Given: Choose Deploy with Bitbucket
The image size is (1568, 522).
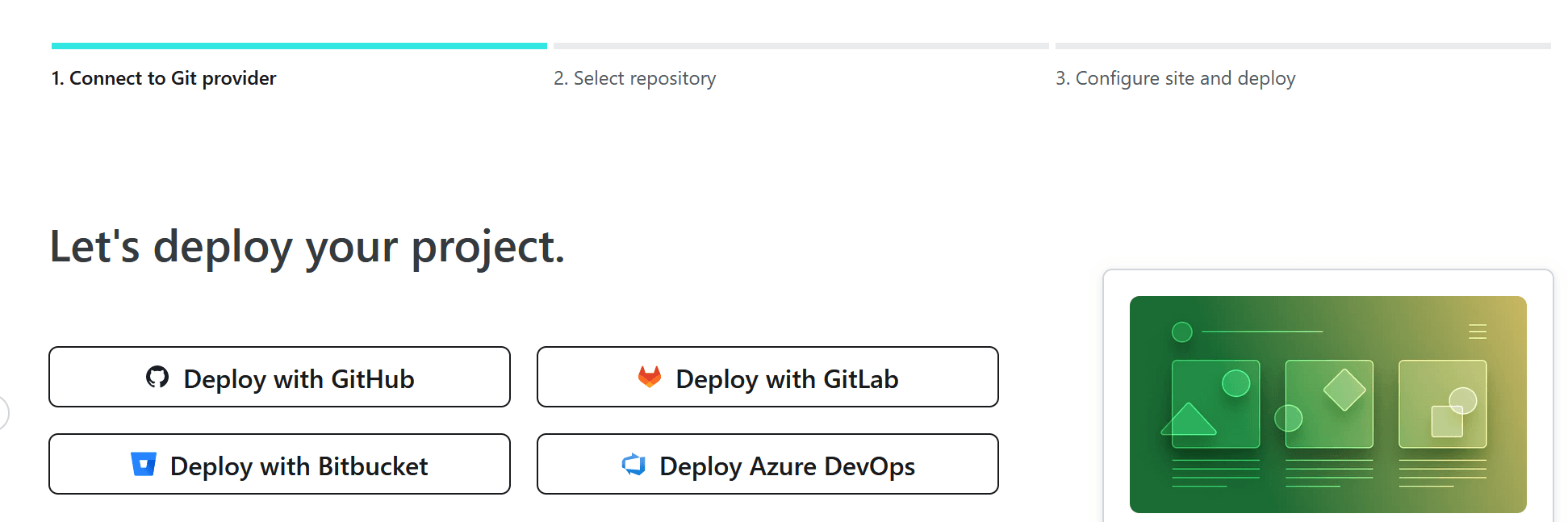Looking at the screenshot, I should [280, 465].
